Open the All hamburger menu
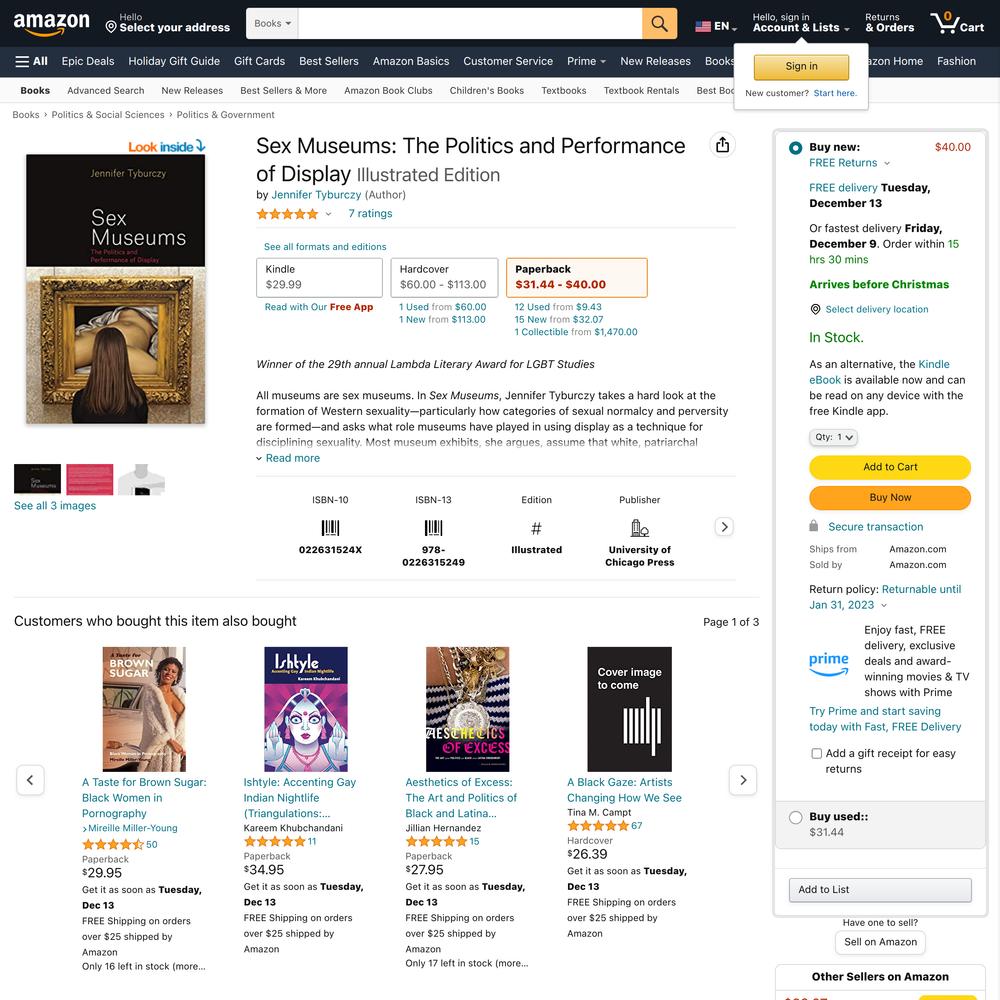 click(x=31, y=61)
